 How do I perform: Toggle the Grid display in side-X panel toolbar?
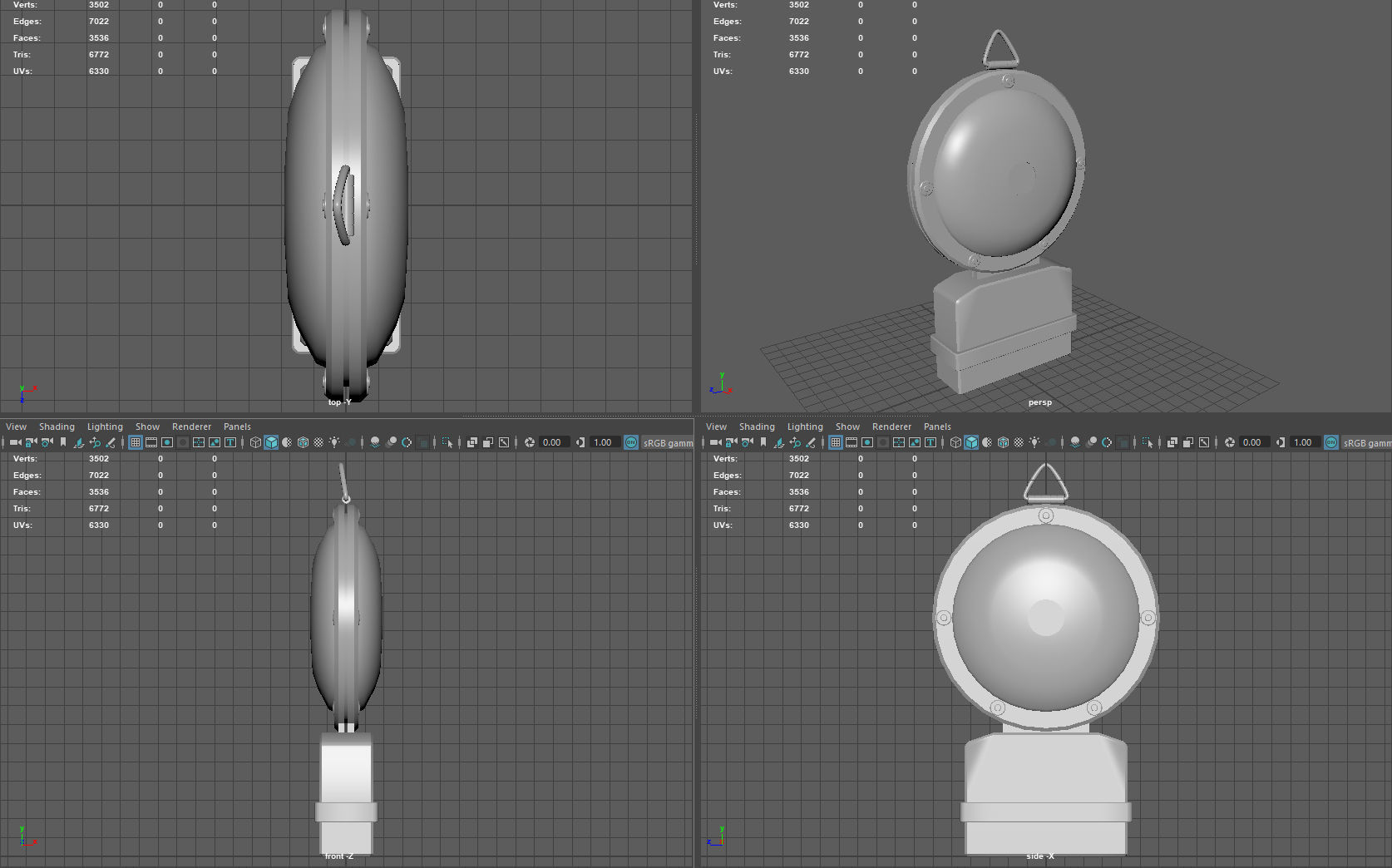pos(835,442)
